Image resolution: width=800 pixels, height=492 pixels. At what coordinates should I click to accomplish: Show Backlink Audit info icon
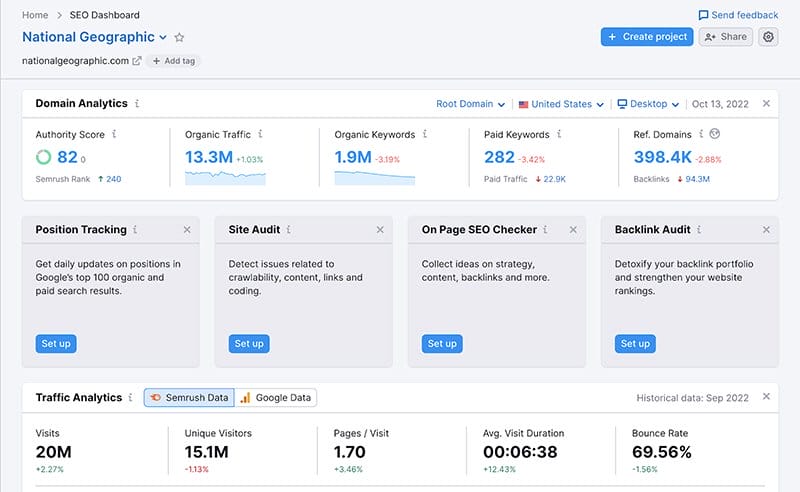pyautogui.click(x=699, y=230)
